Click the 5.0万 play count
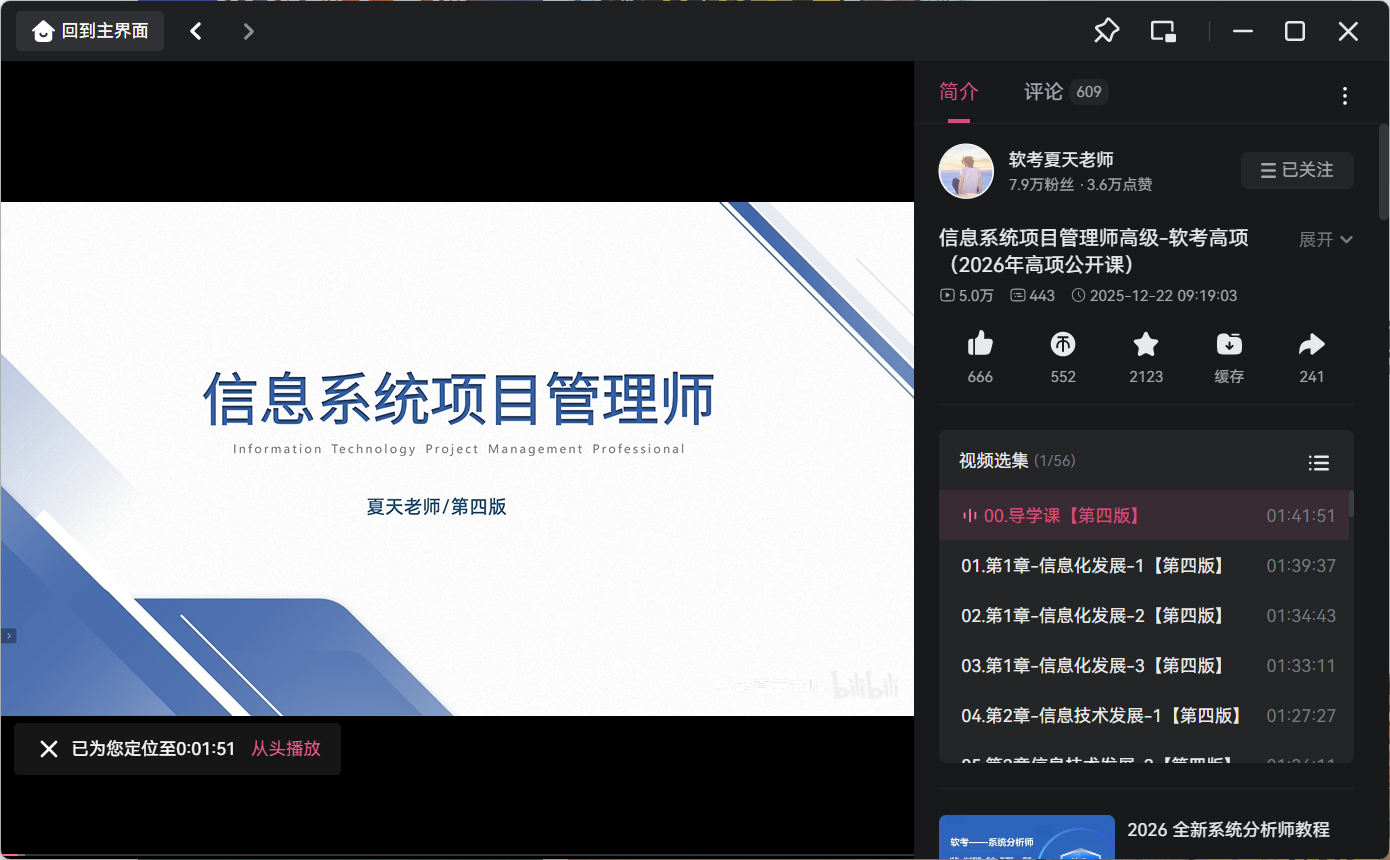The width and height of the screenshot is (1390, 860). (966, 296)
